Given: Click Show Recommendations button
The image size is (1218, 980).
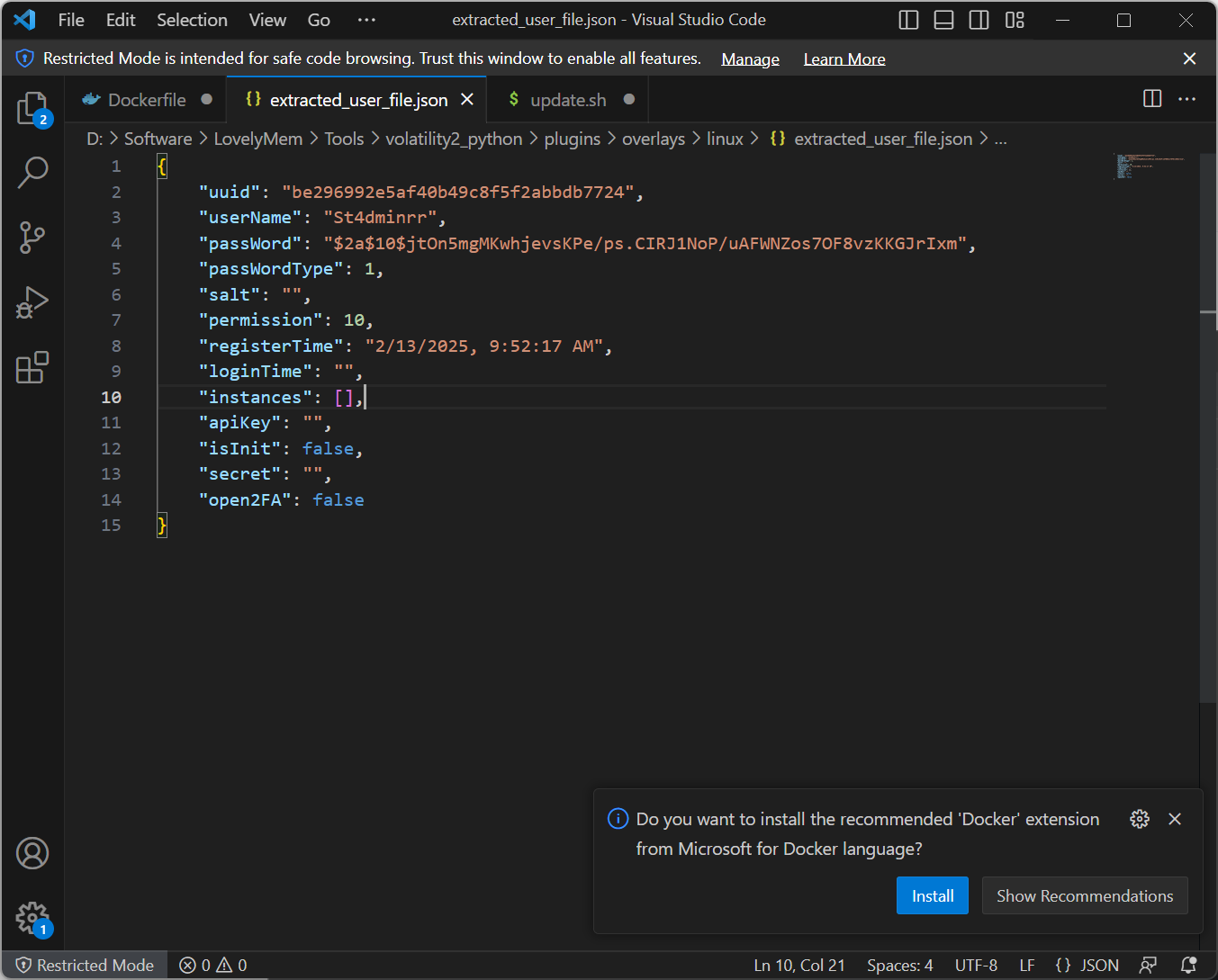Looking at the screenshot, I should [x=1085, y=895].
